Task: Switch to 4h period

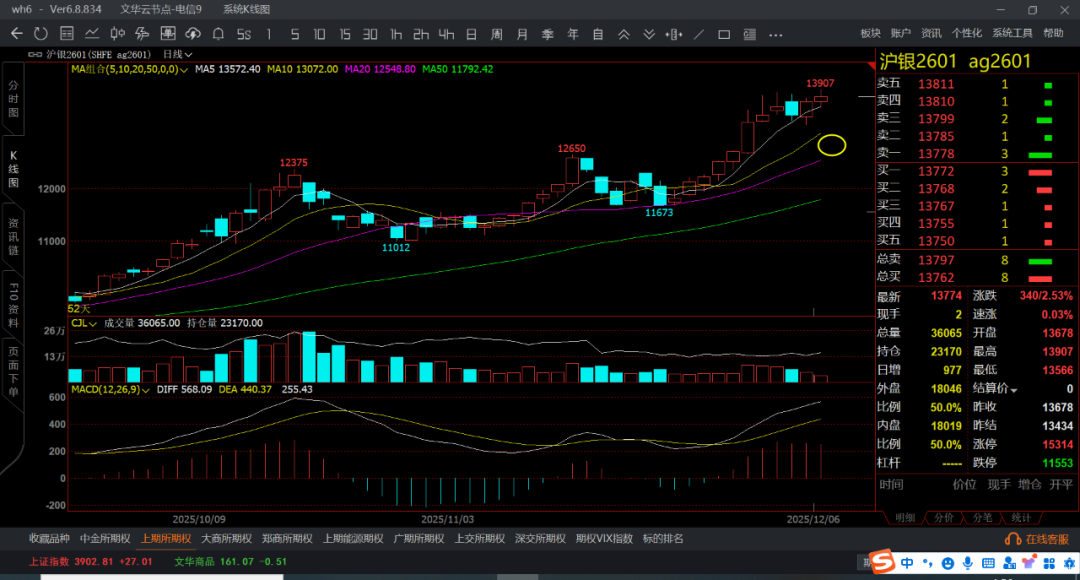Action: coord(446,34)
